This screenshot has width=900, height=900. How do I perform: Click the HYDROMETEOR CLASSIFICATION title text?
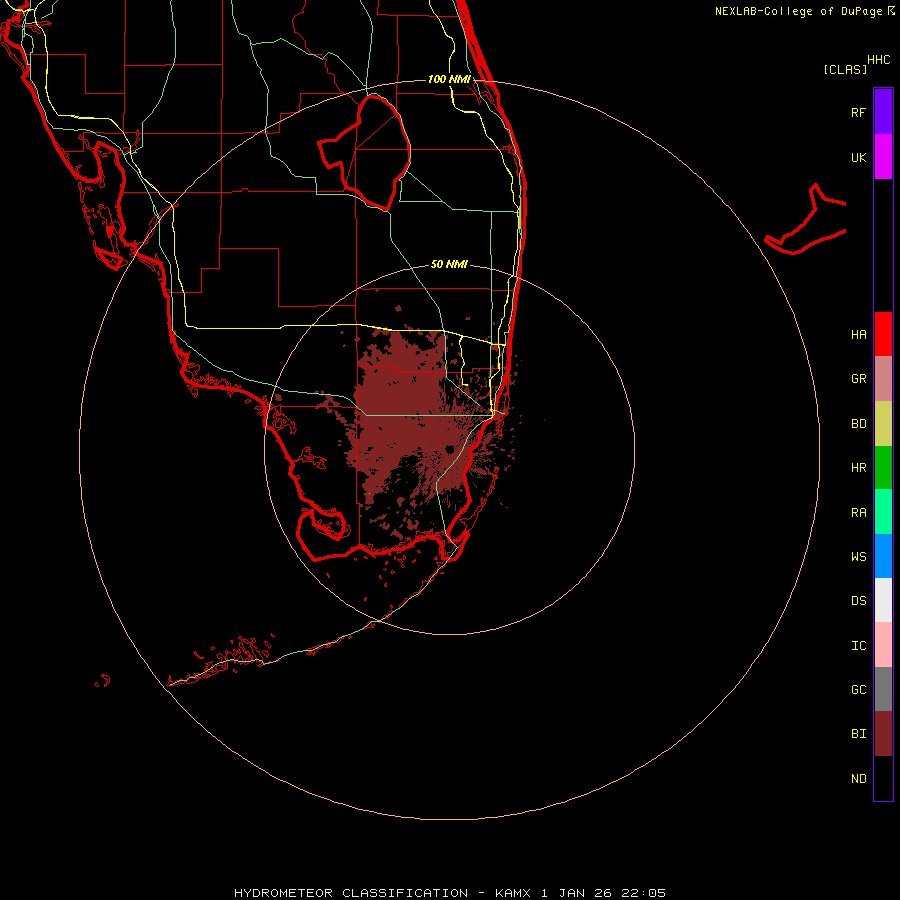pos(351,893)
